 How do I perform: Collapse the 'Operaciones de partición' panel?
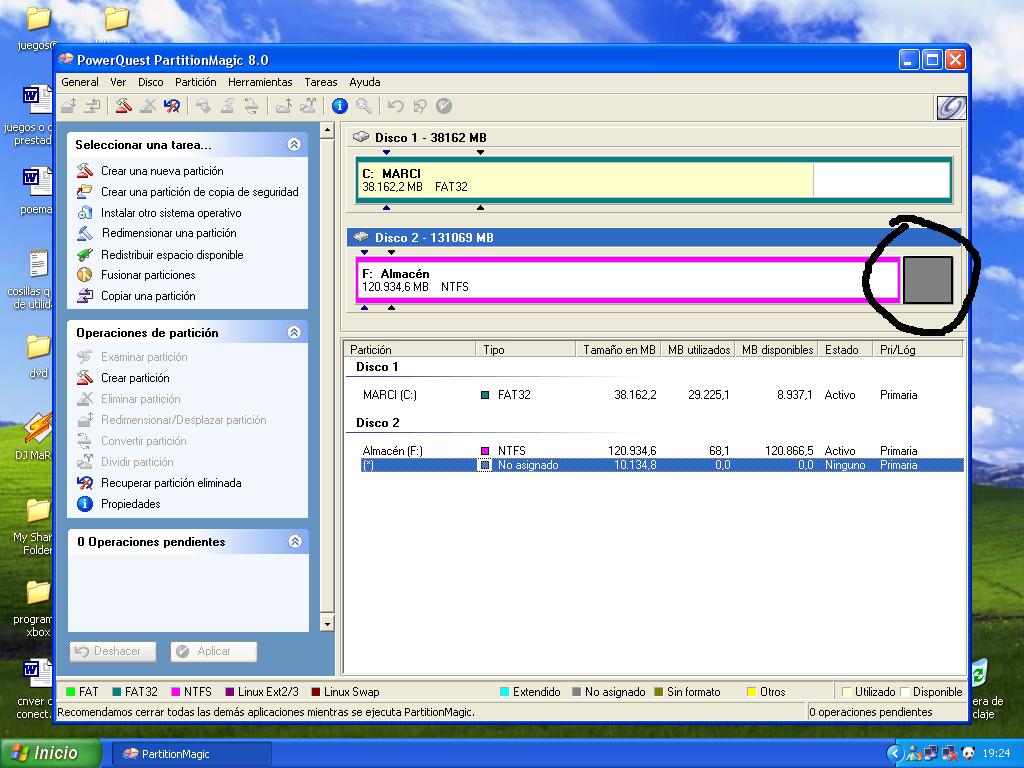click(294, 332)
